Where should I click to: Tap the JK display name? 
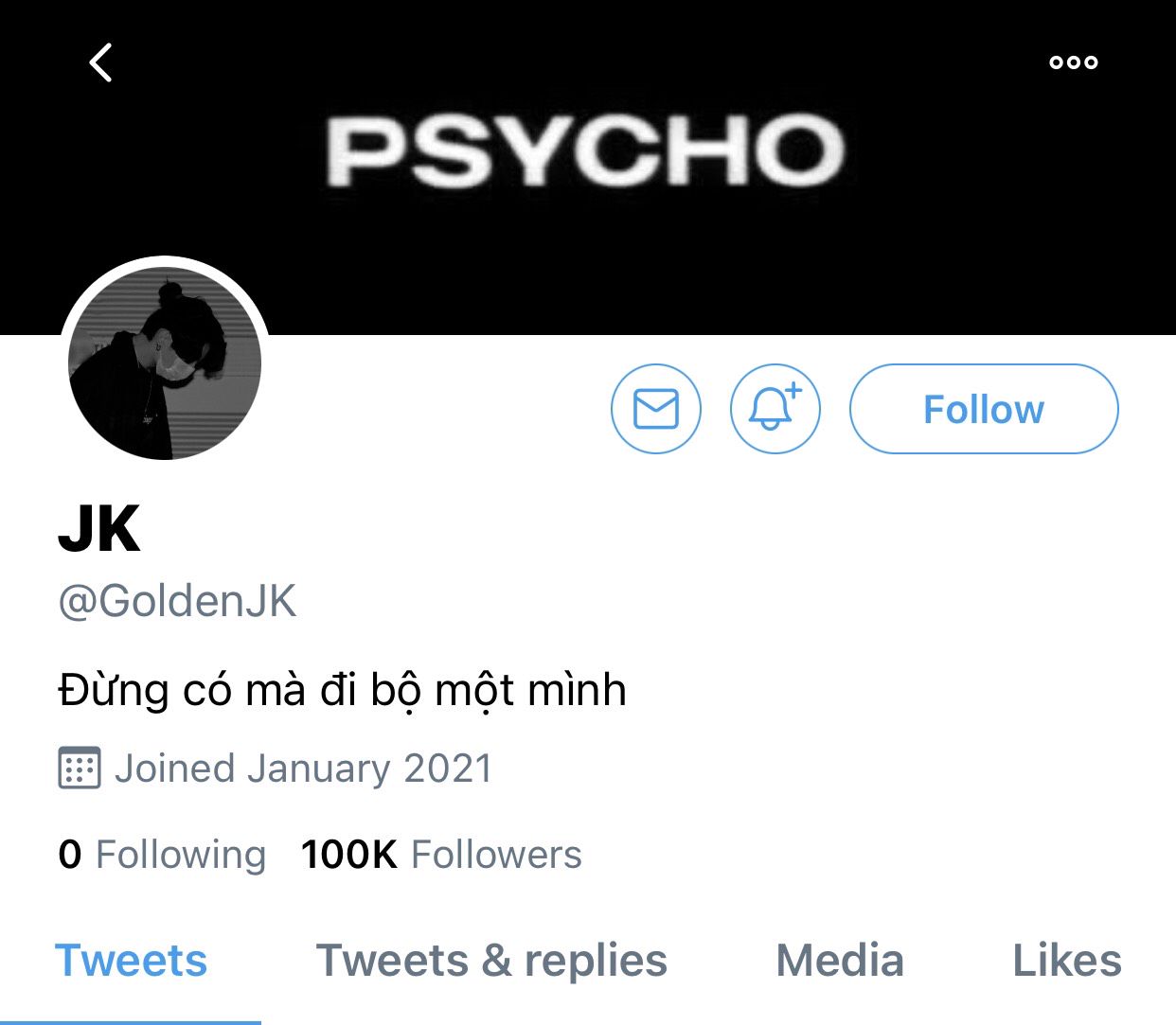99,530
